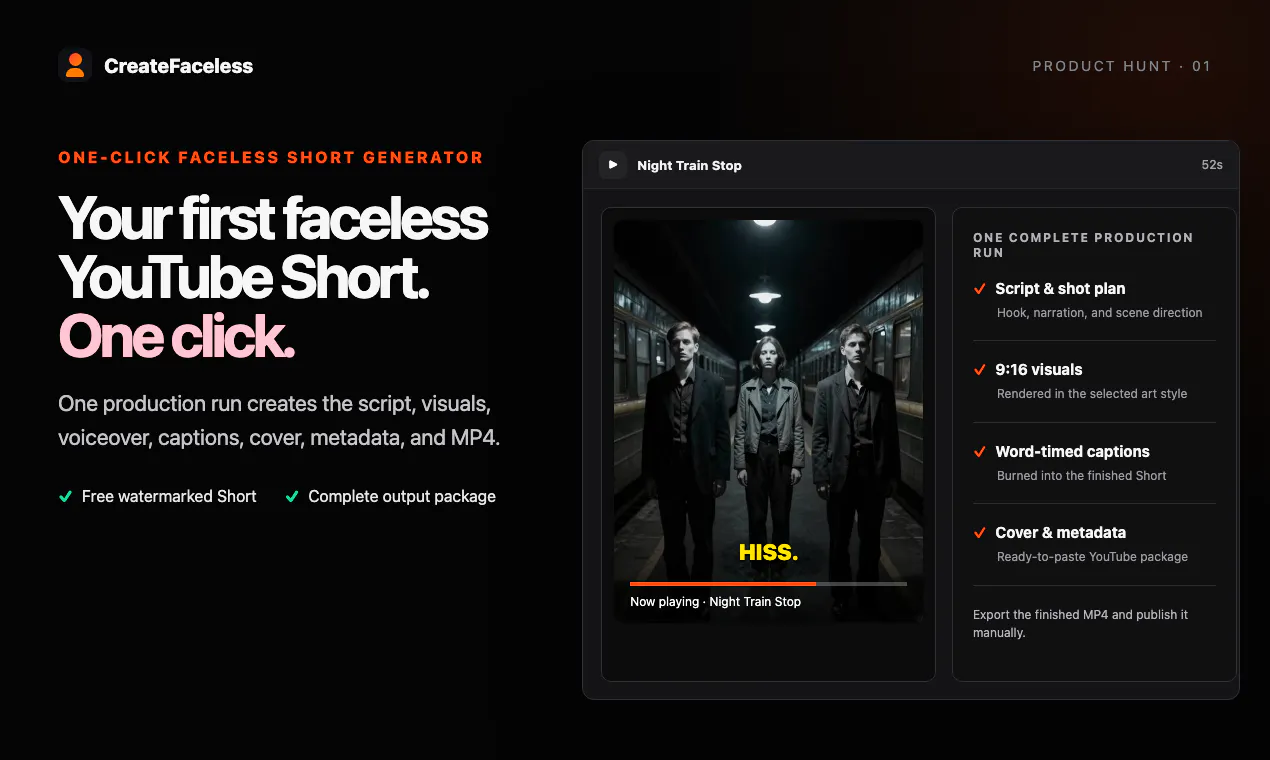Click the CreateFaceless brand name
Screen dimensions: 1270x760
179,66
